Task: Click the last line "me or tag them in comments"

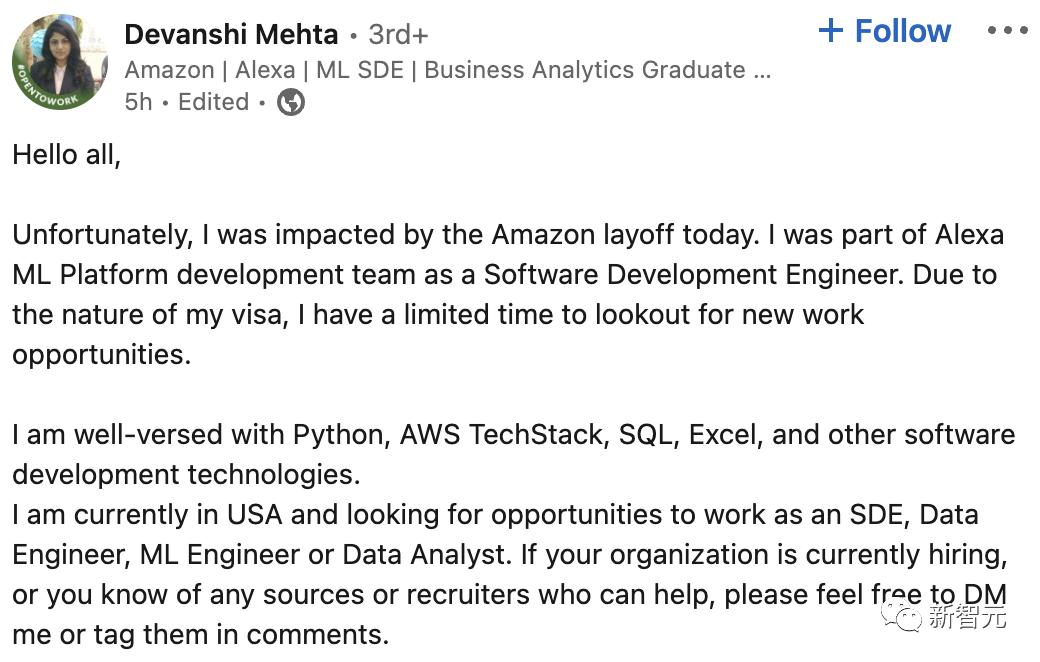Action: click(x=200, y=634)
